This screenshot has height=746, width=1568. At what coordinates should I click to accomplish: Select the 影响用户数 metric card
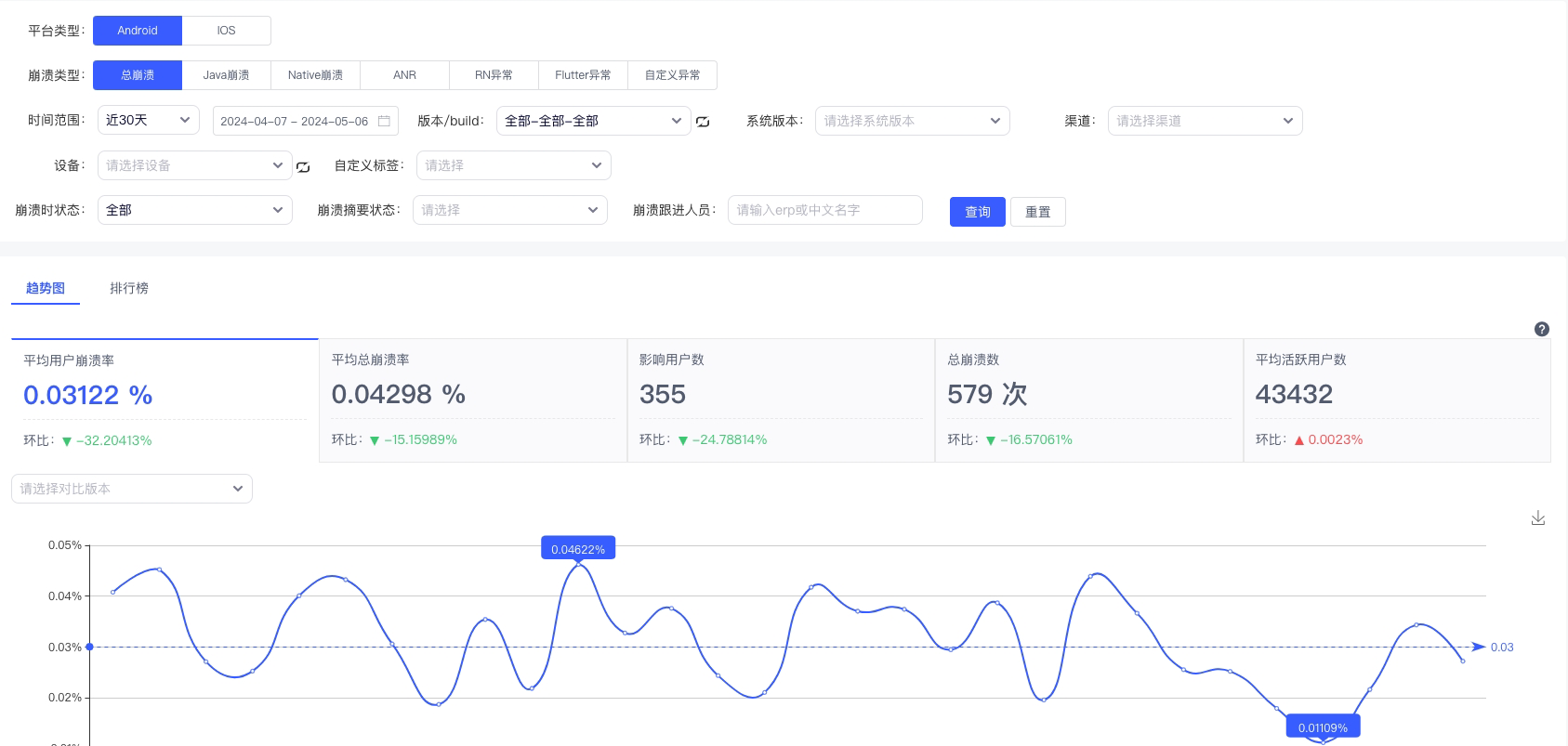(781, 400)
